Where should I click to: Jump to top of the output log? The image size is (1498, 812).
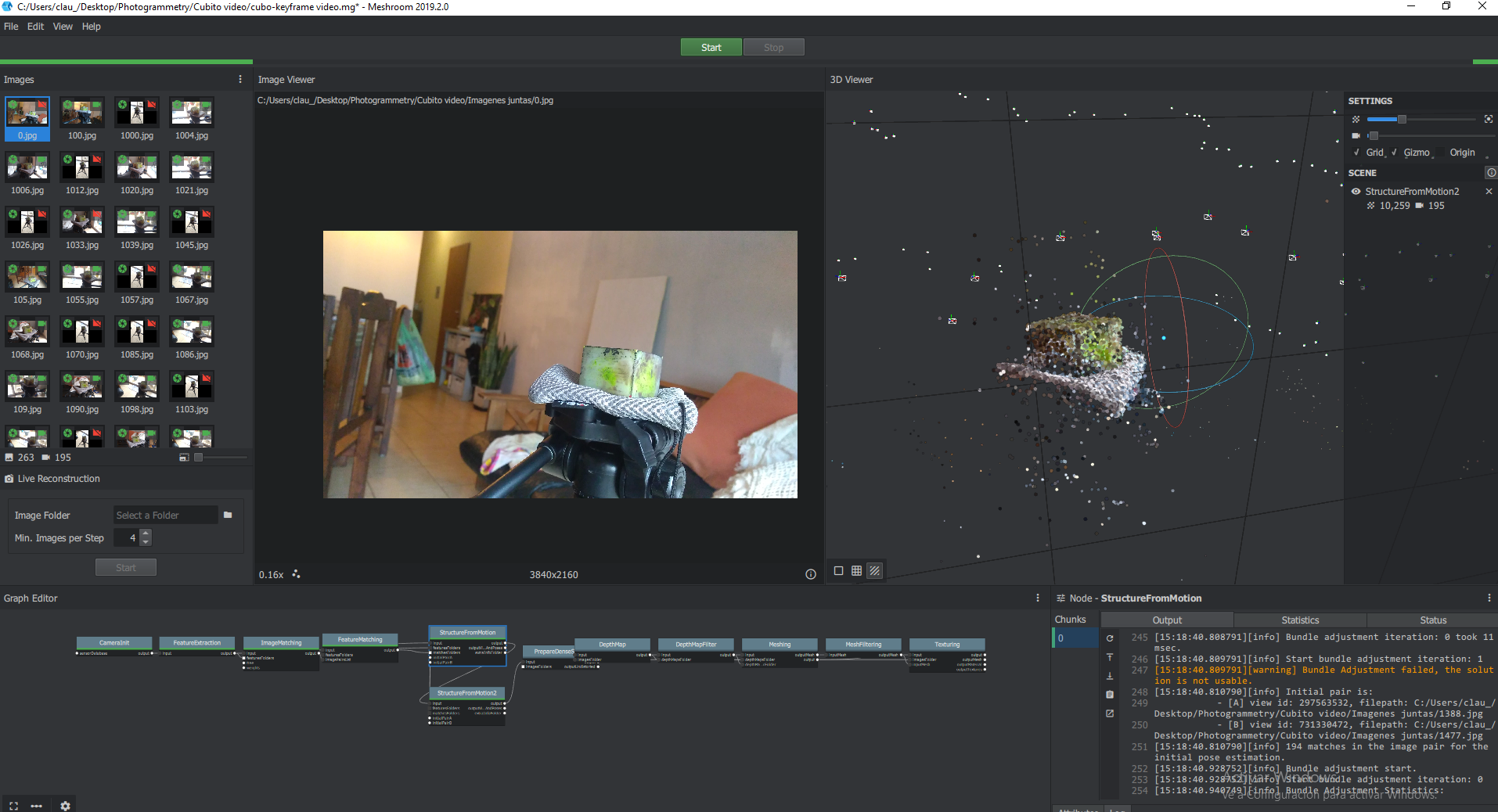pos(1110,657)
